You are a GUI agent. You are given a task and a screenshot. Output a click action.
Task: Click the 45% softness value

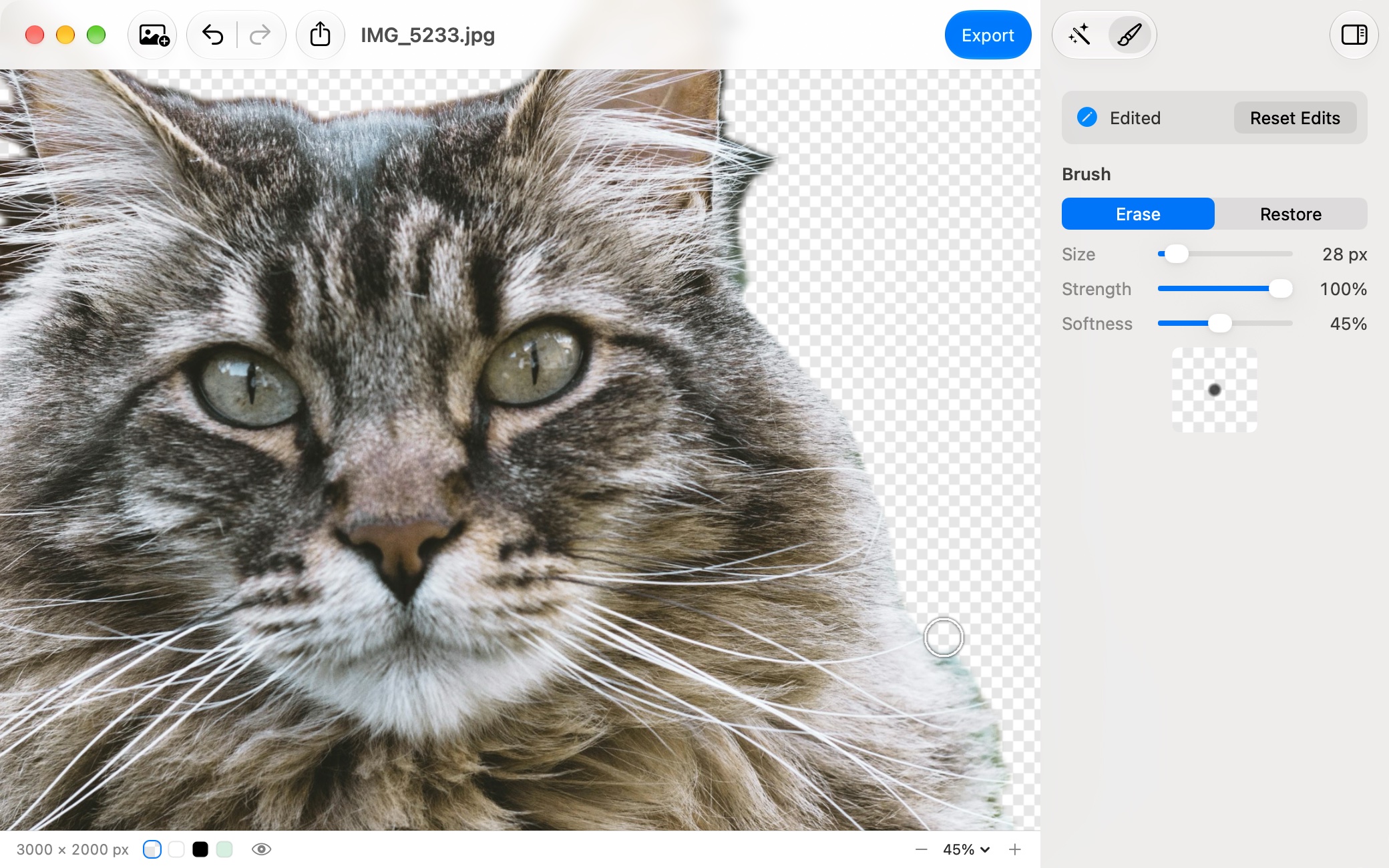1348,323
